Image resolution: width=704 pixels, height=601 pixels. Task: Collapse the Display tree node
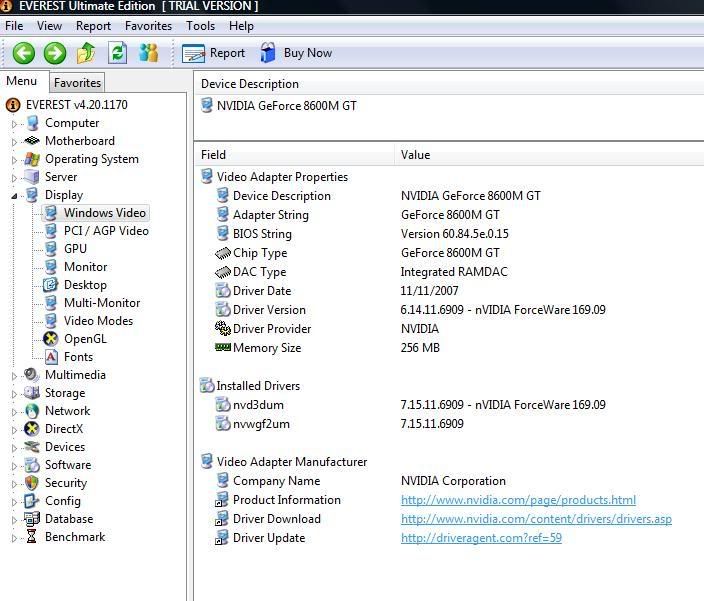[x=14, y=196]
